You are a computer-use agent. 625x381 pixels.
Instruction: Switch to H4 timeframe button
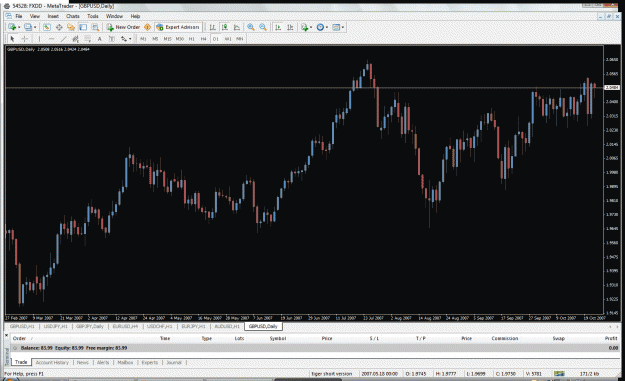[204, 39]
